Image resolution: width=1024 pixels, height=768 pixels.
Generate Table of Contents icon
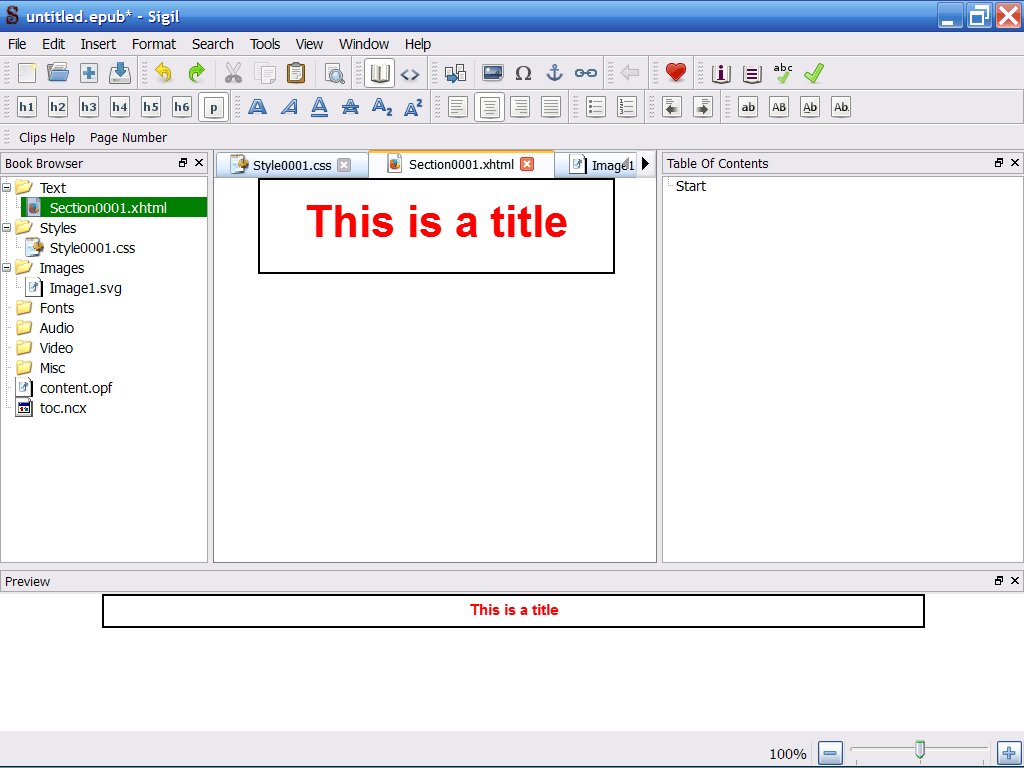click(x=752, y=74)
